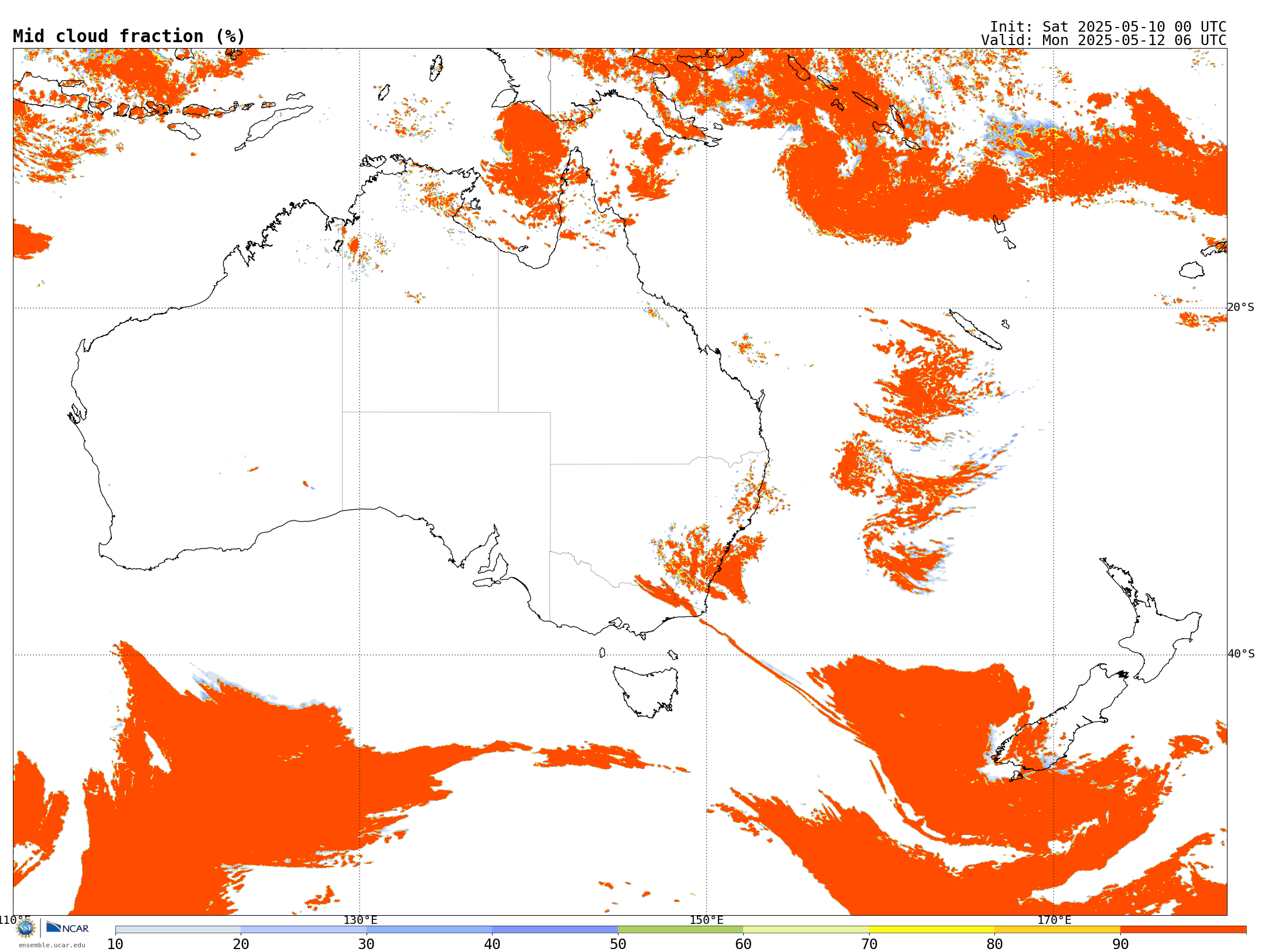Image resolution: width=1265 pixels, height=952 pixels.
Task: Click the 130°E longitude label
Action: [360, 920]
